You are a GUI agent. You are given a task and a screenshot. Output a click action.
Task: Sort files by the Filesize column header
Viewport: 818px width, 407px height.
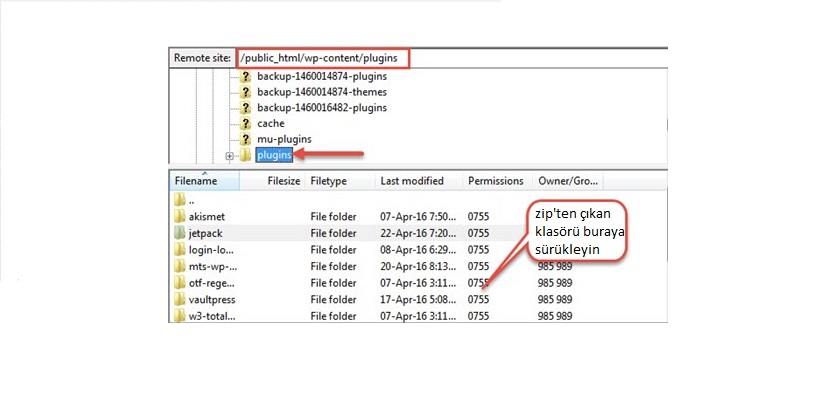coord(272,181)
